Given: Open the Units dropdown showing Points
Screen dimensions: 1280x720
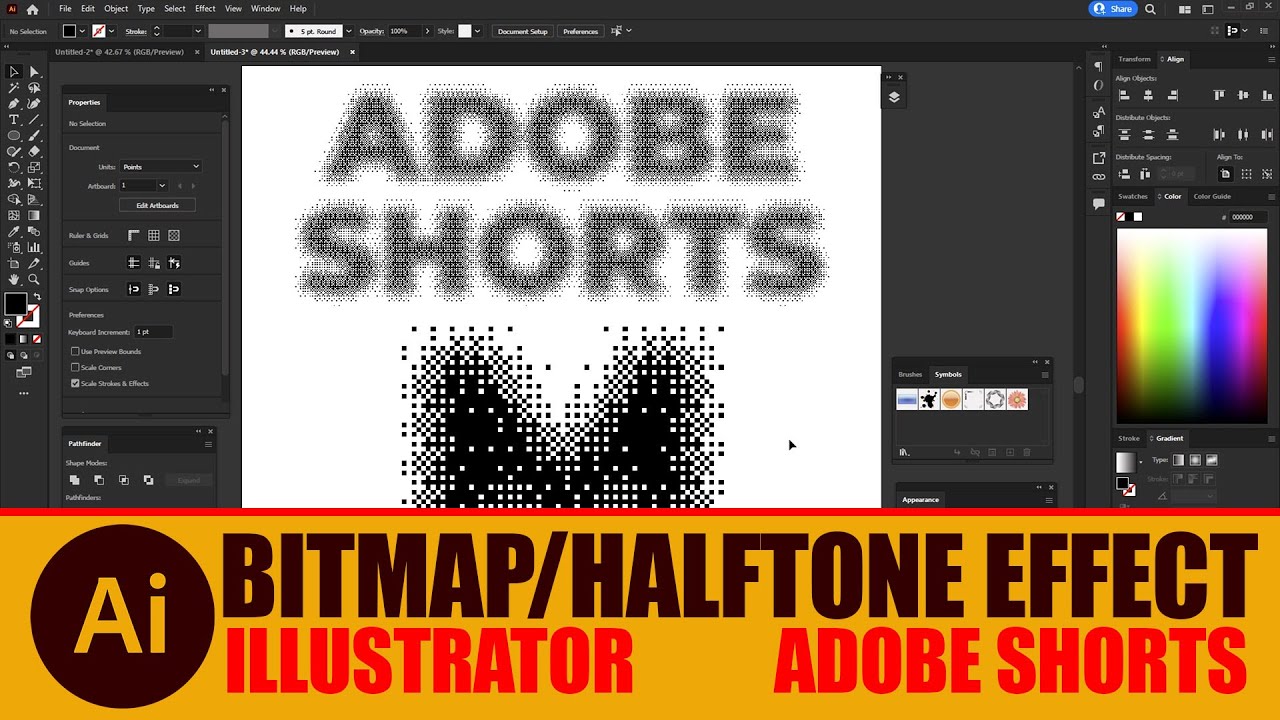Looking at the screenshot, I should click(x=160, y=167).
